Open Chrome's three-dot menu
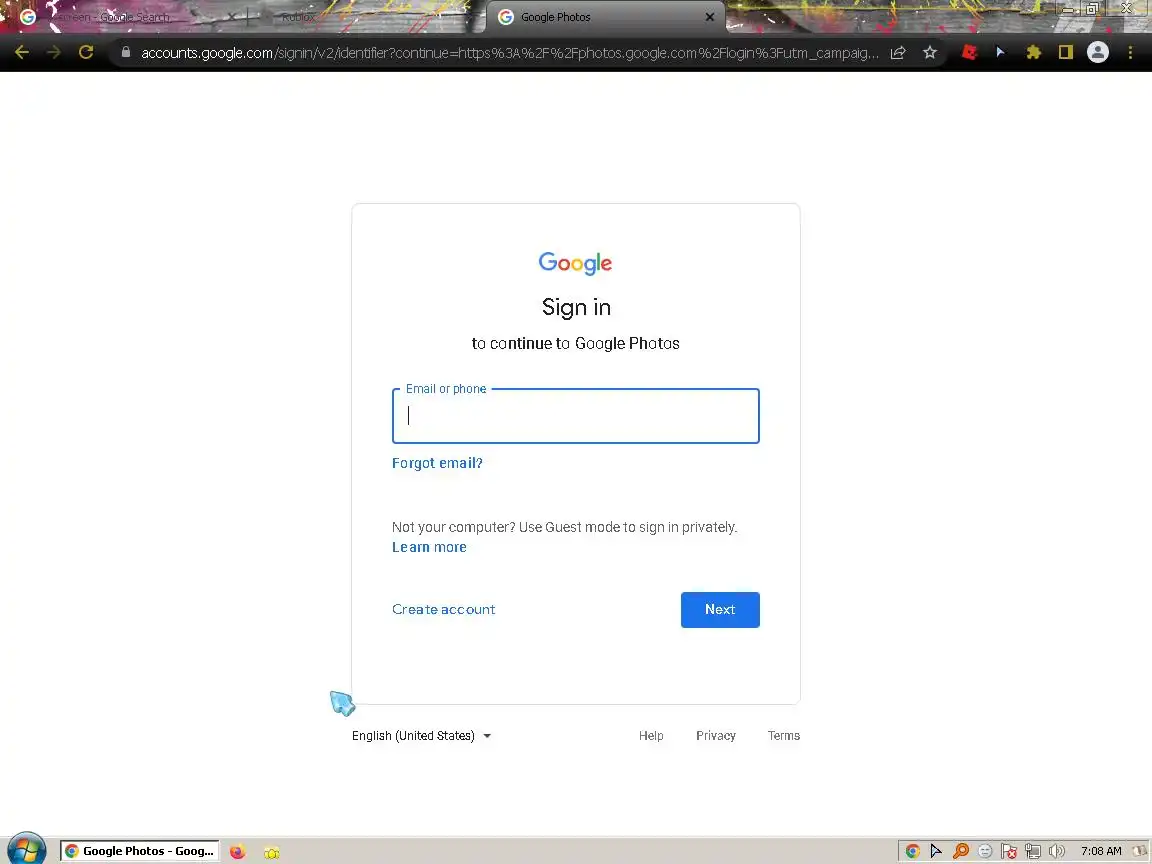 tap(1130, 52)
